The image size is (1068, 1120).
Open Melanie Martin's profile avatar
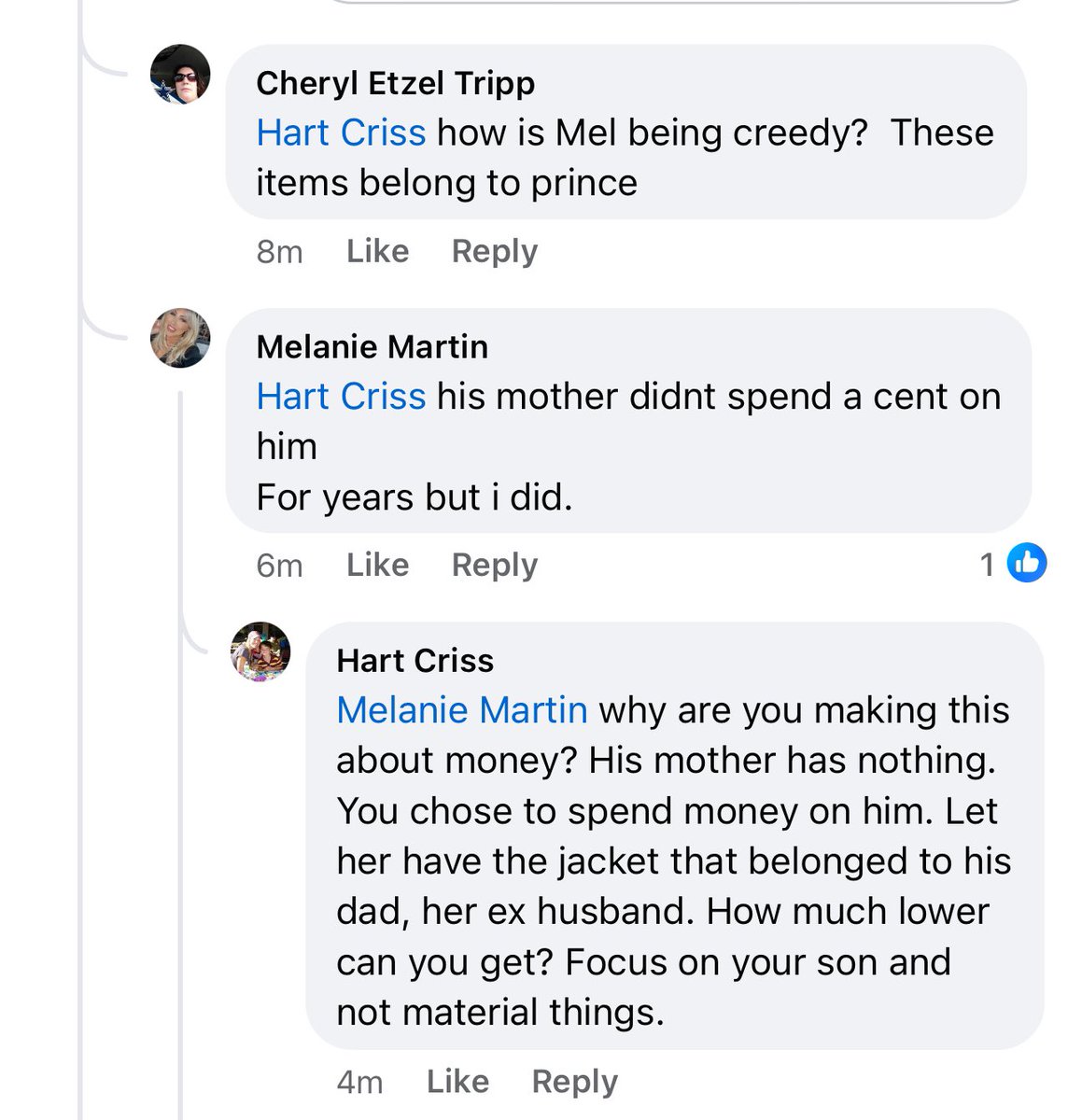180,338
